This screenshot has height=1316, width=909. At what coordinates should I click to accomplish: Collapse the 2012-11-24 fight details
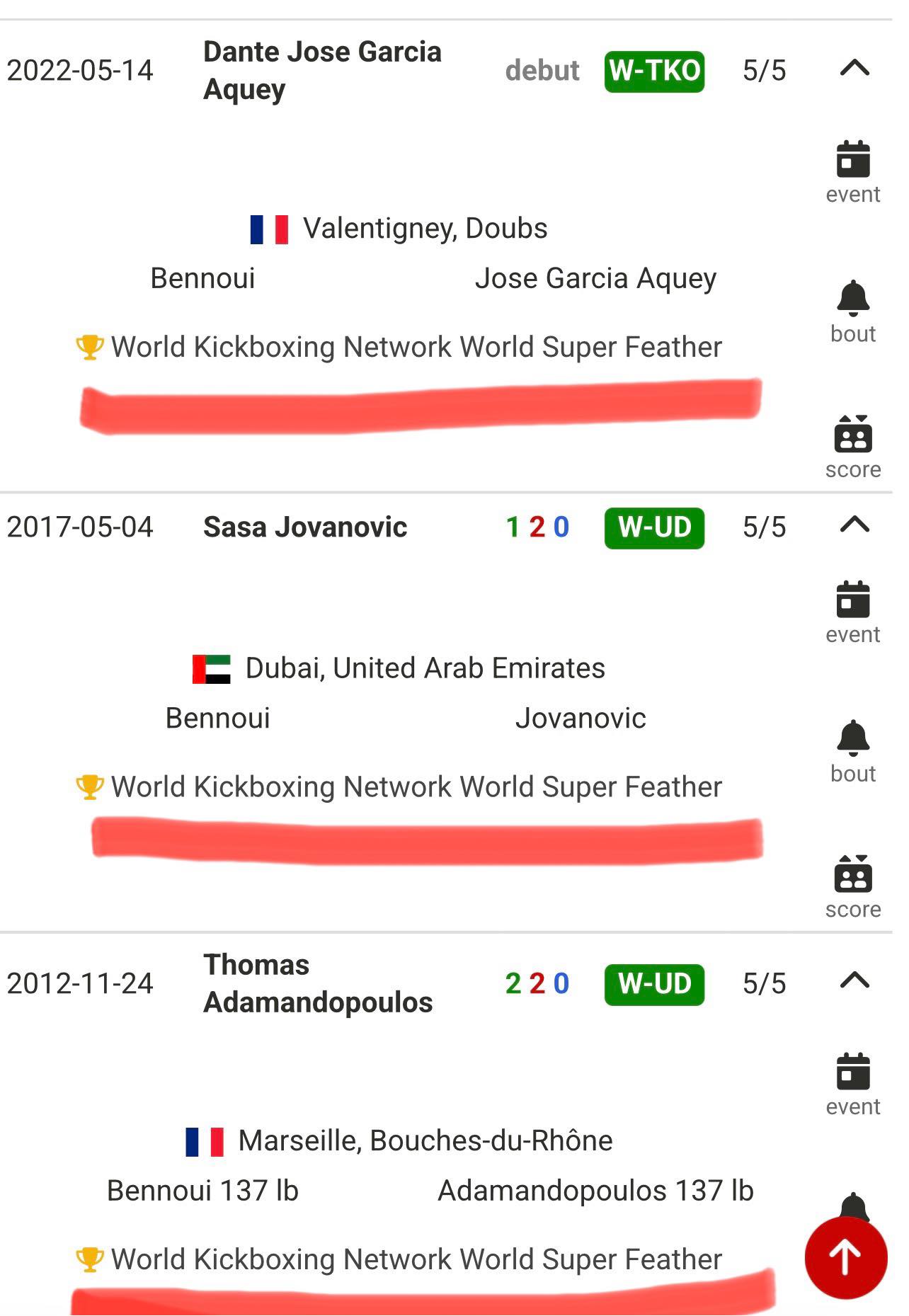coord(854,981)
